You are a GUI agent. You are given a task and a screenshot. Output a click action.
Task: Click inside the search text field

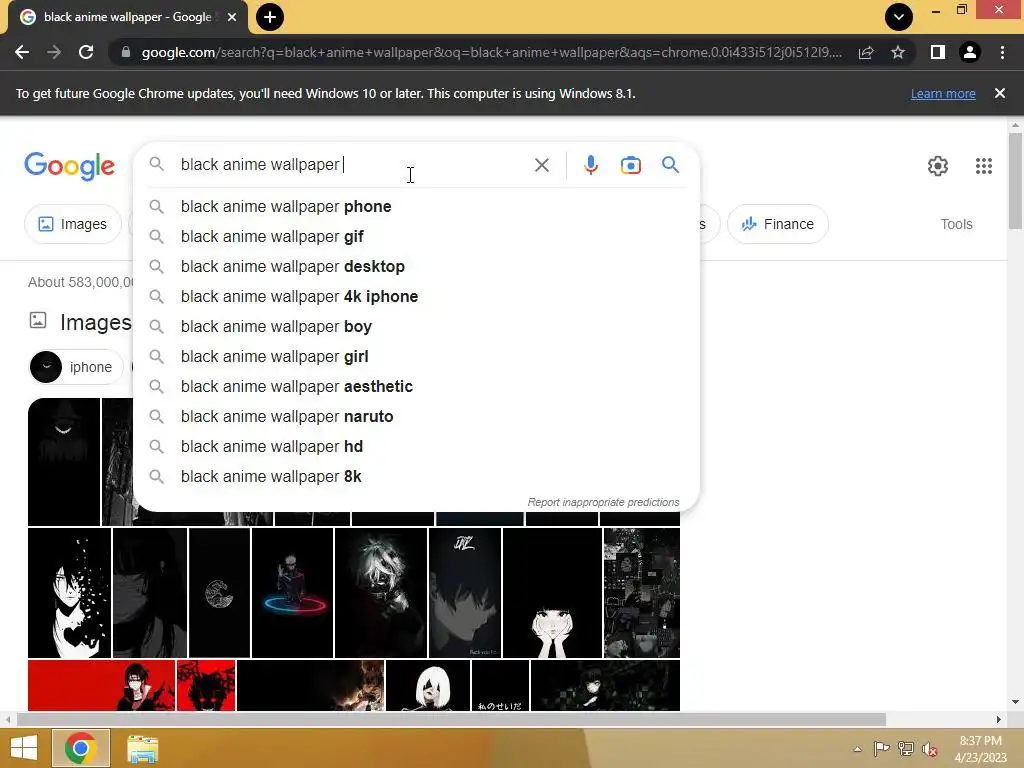point(353,165)
